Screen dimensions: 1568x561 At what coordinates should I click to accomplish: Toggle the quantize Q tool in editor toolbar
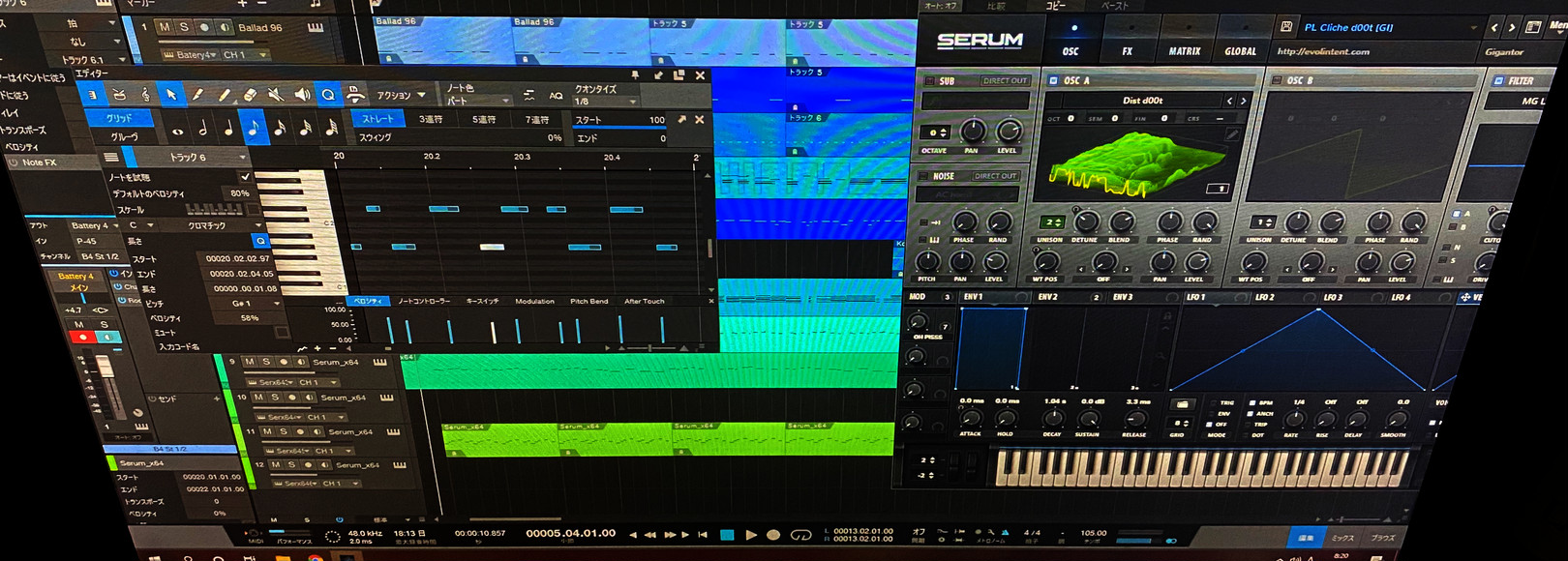point(328,95)
